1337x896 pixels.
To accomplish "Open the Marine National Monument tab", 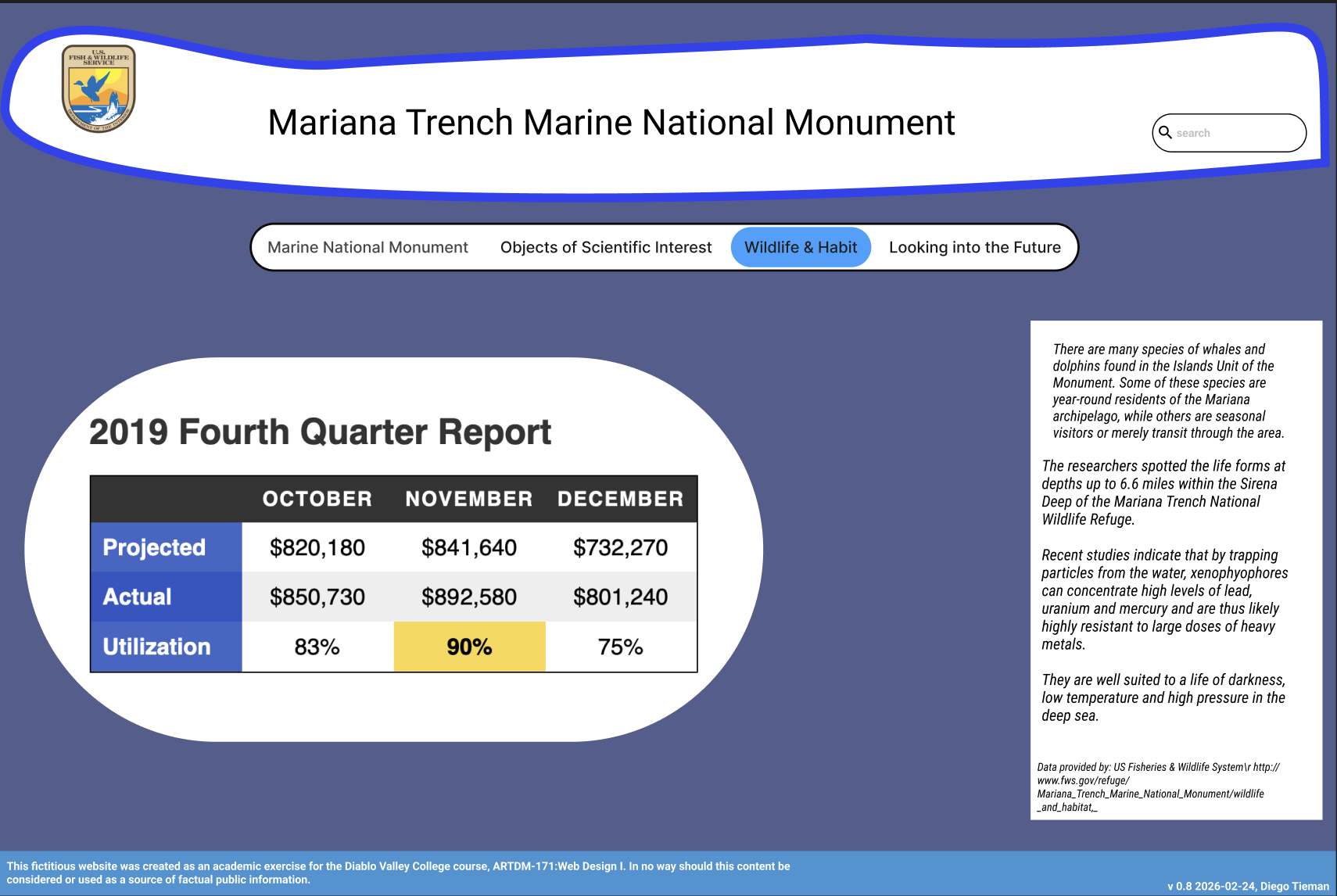I will click(x=367, y=247).
